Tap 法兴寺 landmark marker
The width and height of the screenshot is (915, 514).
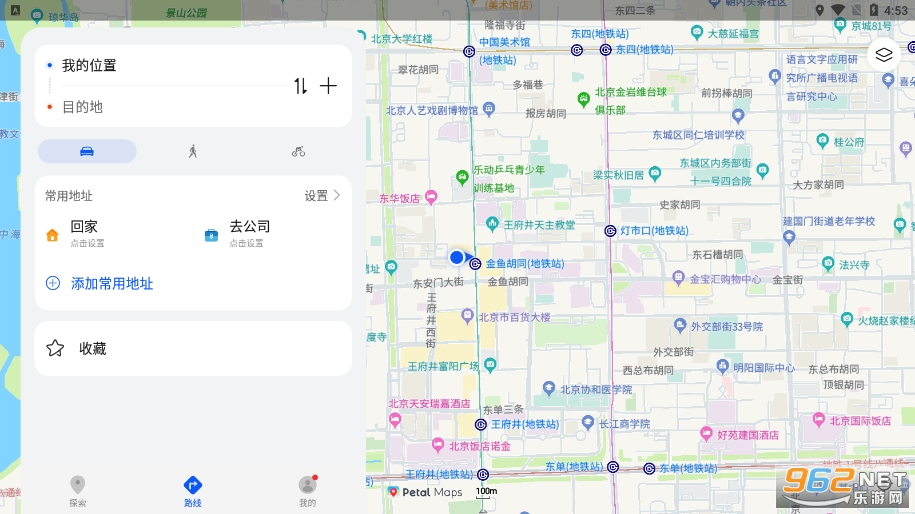828,264
